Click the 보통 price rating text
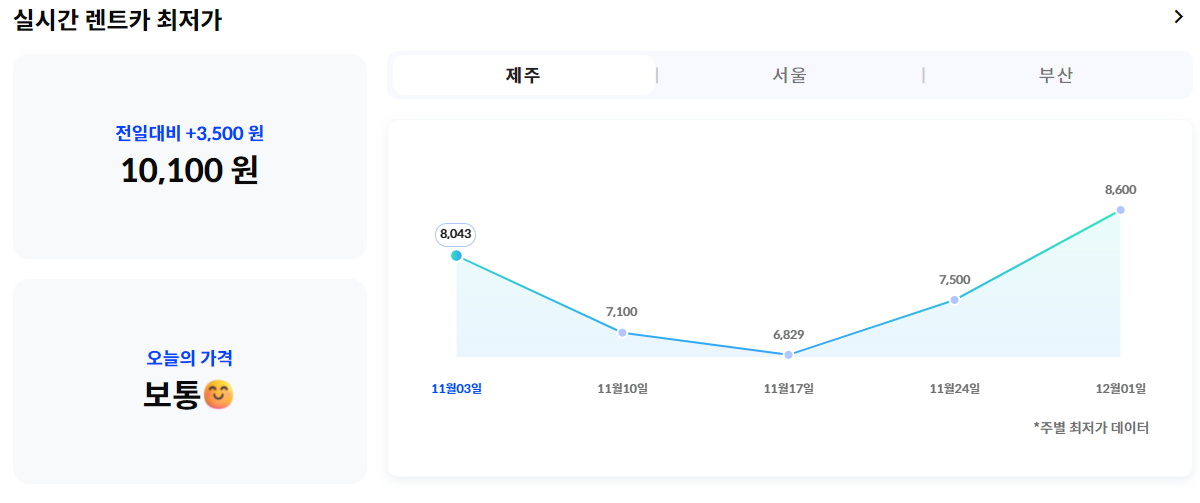Screen dimensions: 1200x503 click(x=173, y=396)
